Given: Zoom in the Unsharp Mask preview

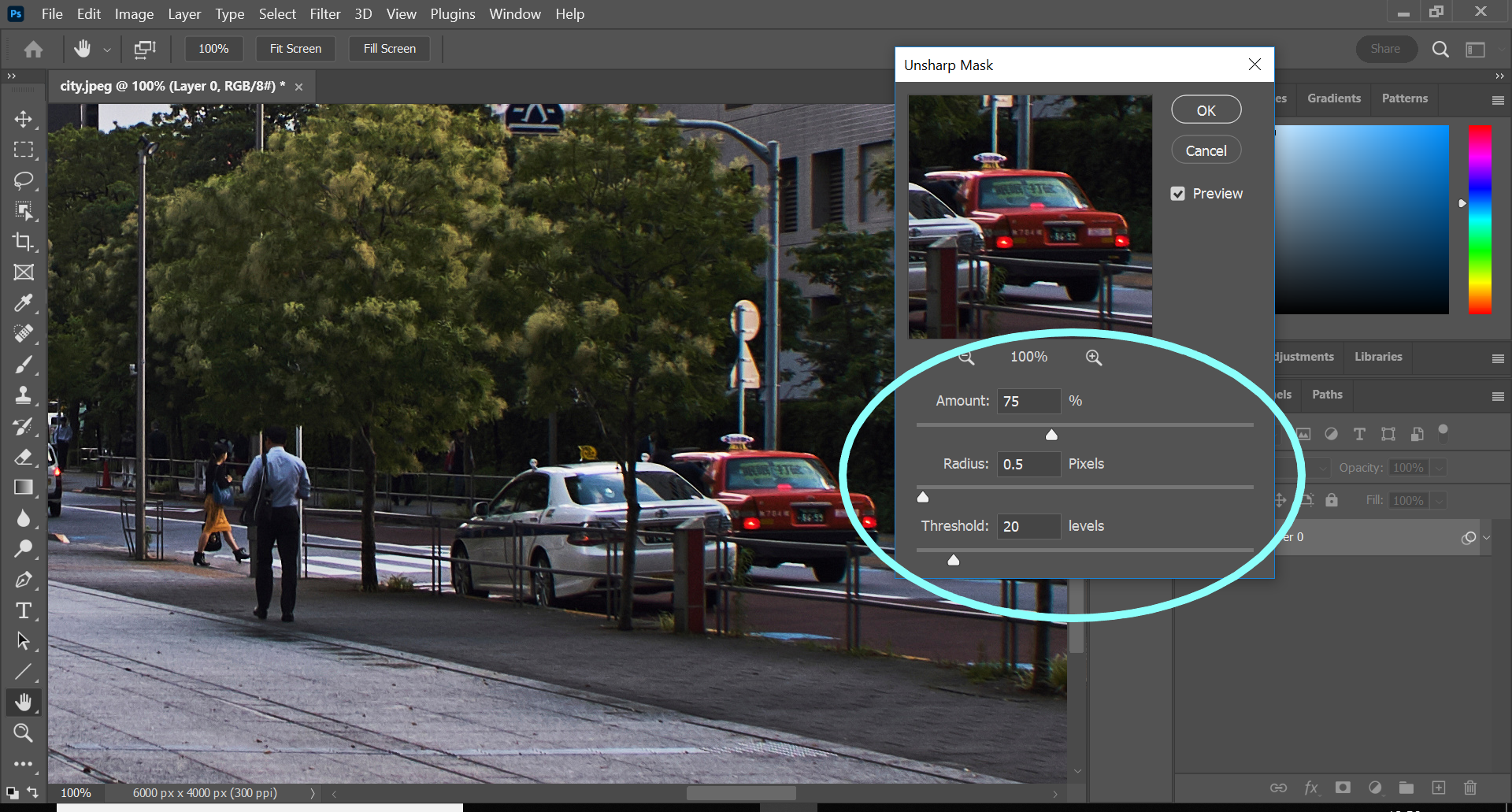Looking at the screenshot, I should point(1094,358).
